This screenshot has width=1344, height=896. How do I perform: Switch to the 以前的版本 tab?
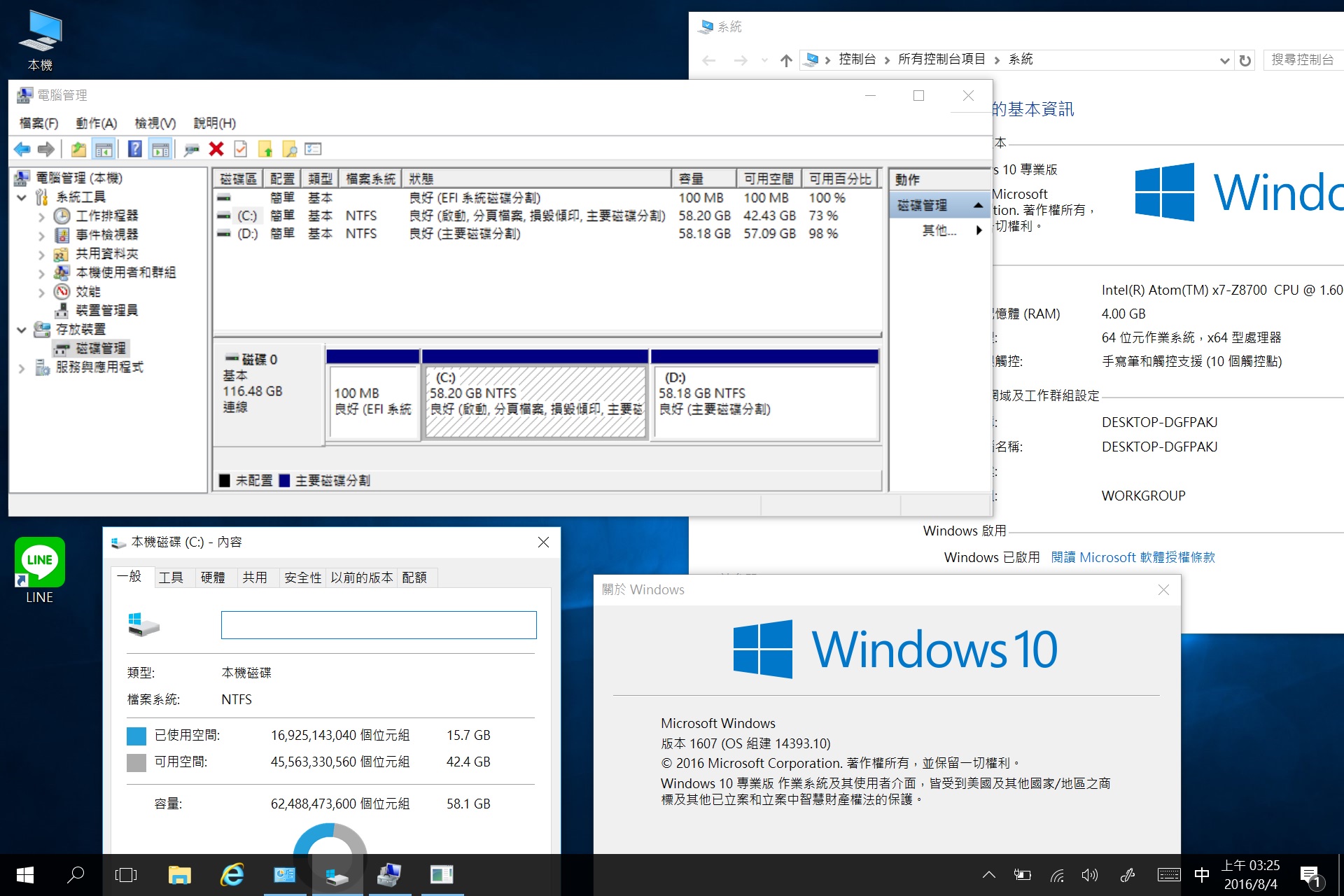(361, 577)
